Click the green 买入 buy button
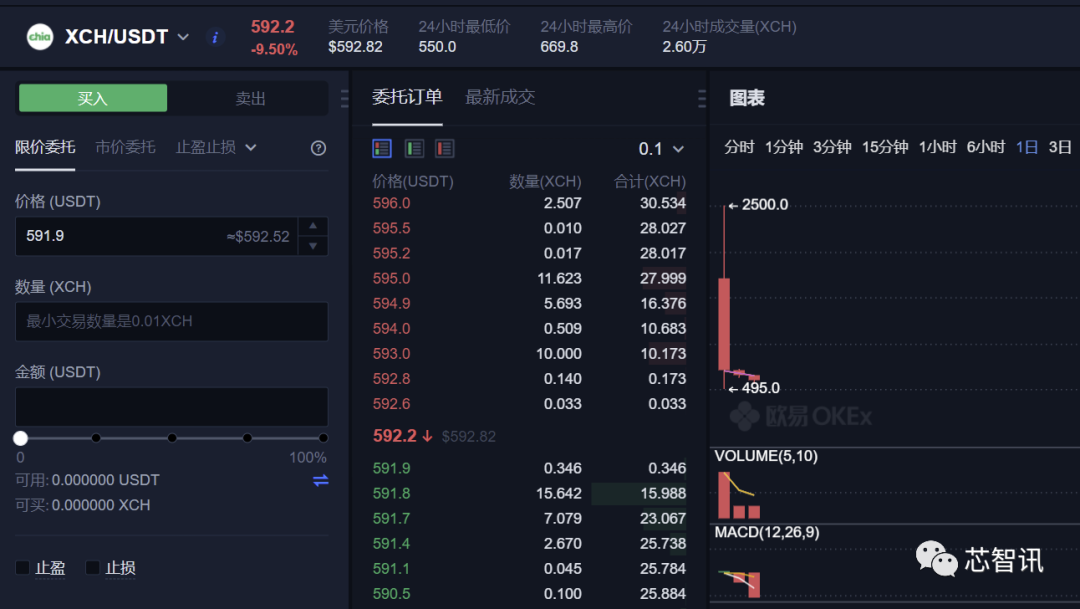 (92, 97)
